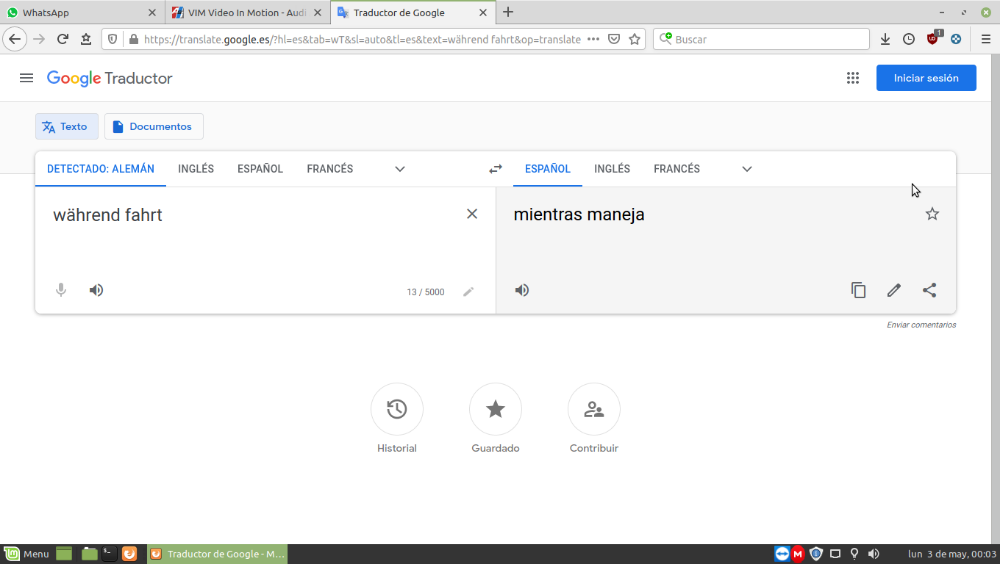This screenshot has width=1000, height=564.
Task: Expand the target language list
Action: click(747, 169)
